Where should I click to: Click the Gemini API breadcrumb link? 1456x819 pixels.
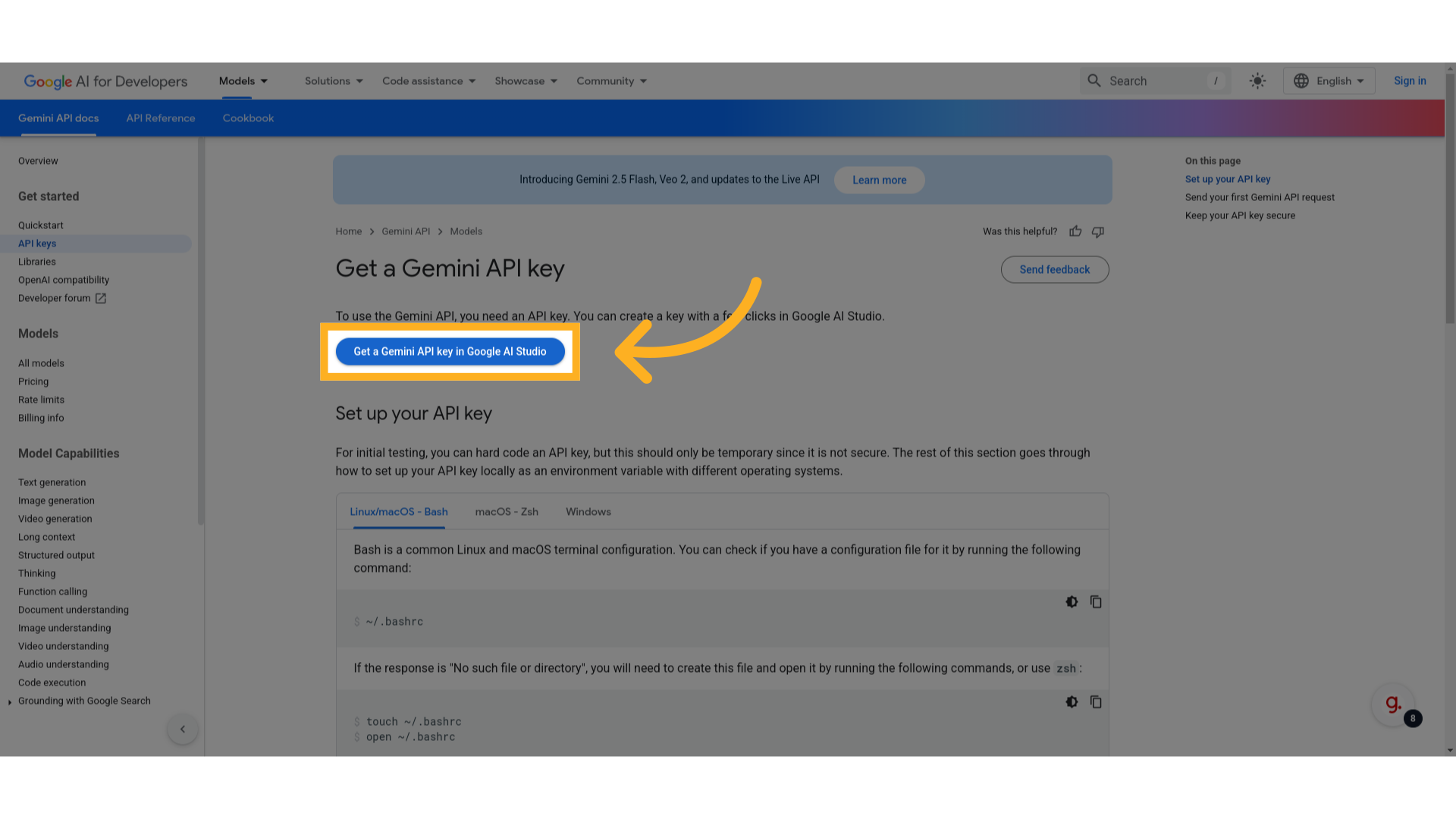(x=406, y=231)
